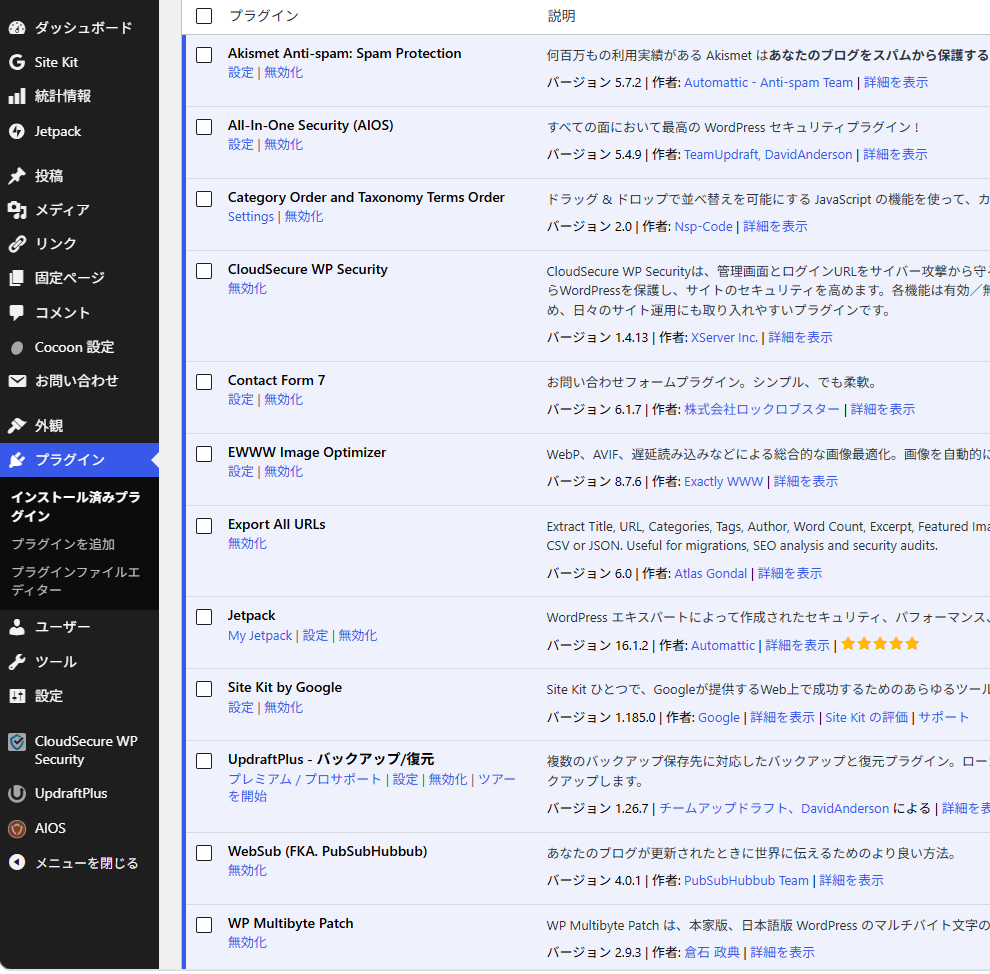This screenshot has height=974, width=990.
Task: Click the リンク chain icon
Action: coord(17,244)
